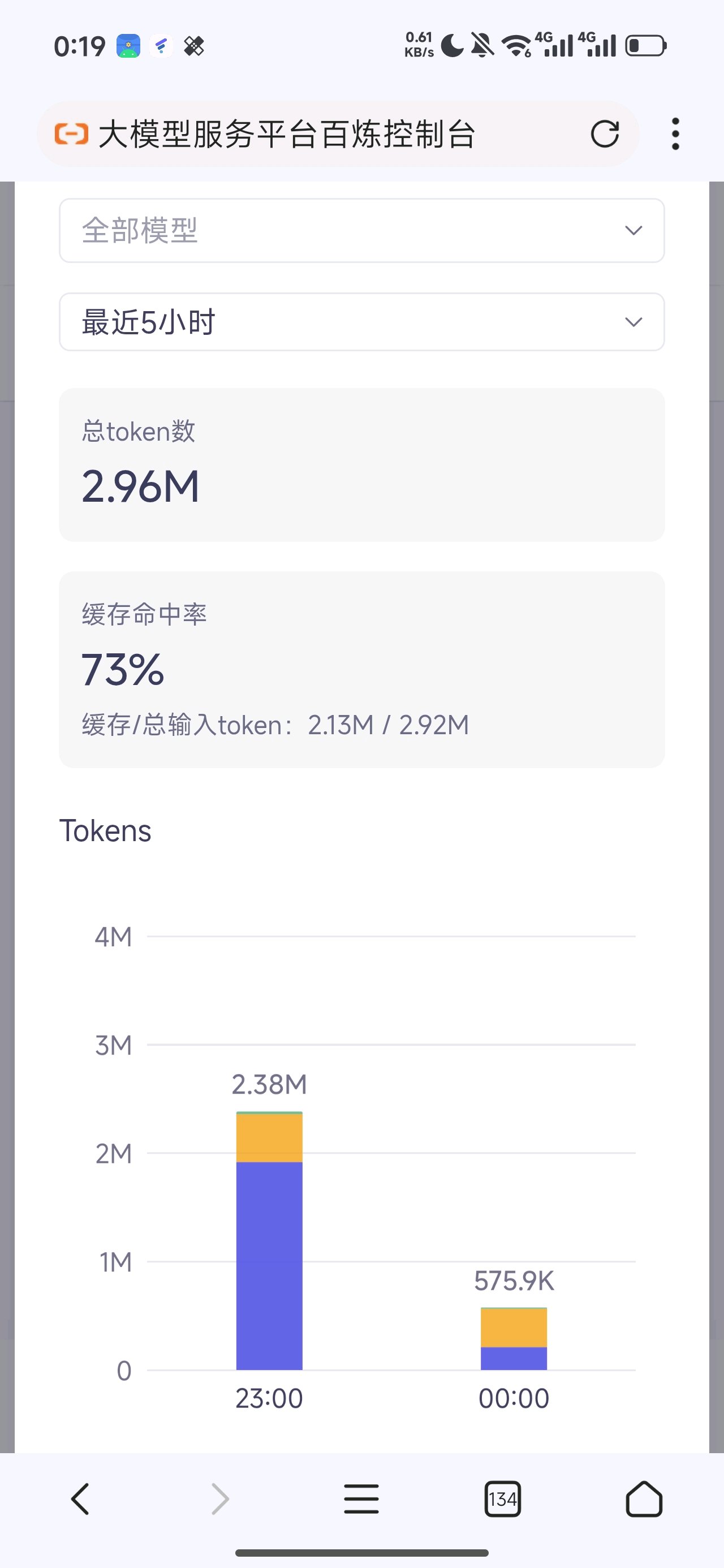Tap the Alibaba Cloud site logo icon
Viewport: 724px width, 1568px height.
71,134
